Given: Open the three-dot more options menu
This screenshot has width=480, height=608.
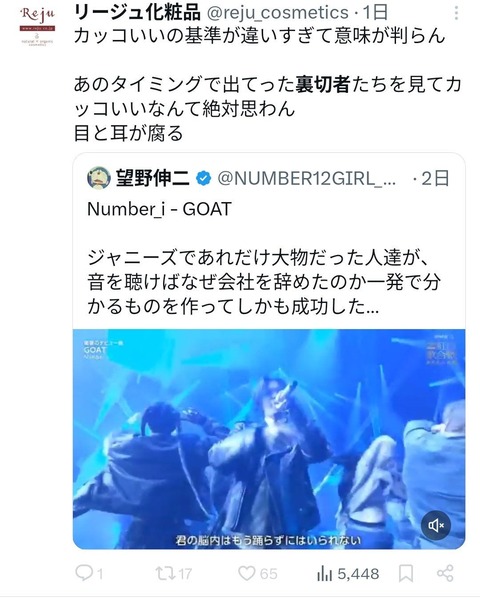Looking at the screenshot, I should [x=456, y=13].
